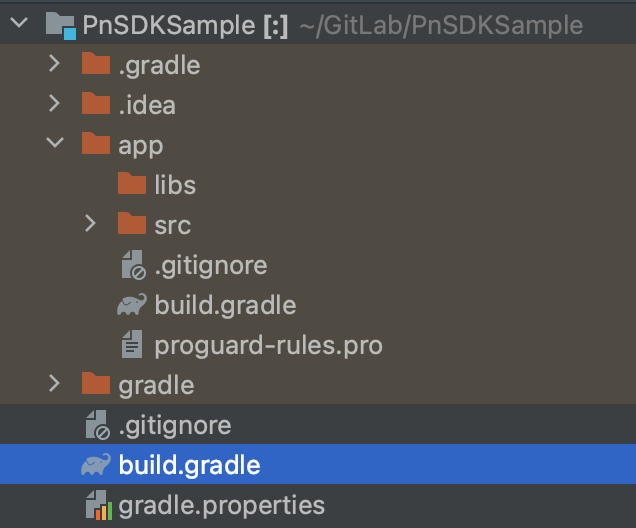Image resolution: width=636 pixels, height=528 pixels.
Task: Expand the src folder chevron
Action: point(90,223)
